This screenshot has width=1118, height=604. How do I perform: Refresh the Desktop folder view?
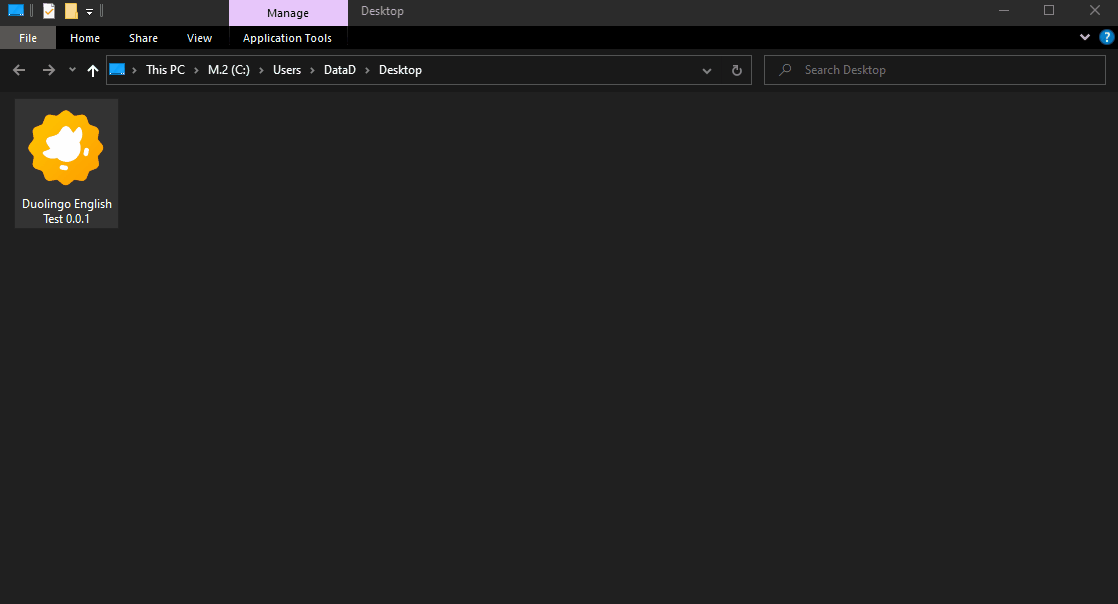(x=737, y=70)
